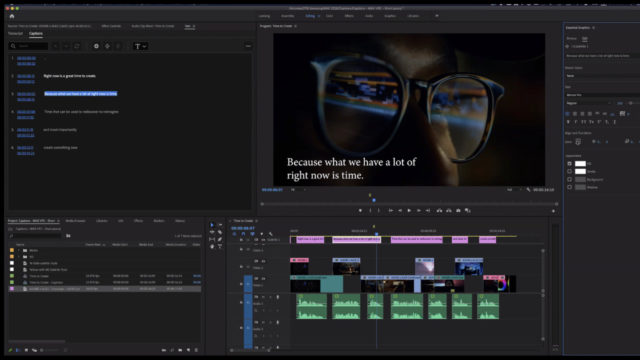The height and width of the screenshot is (360, 640).
Task: Open the Text panel options menu (three dots)
Action: click(x=248, y=46)
